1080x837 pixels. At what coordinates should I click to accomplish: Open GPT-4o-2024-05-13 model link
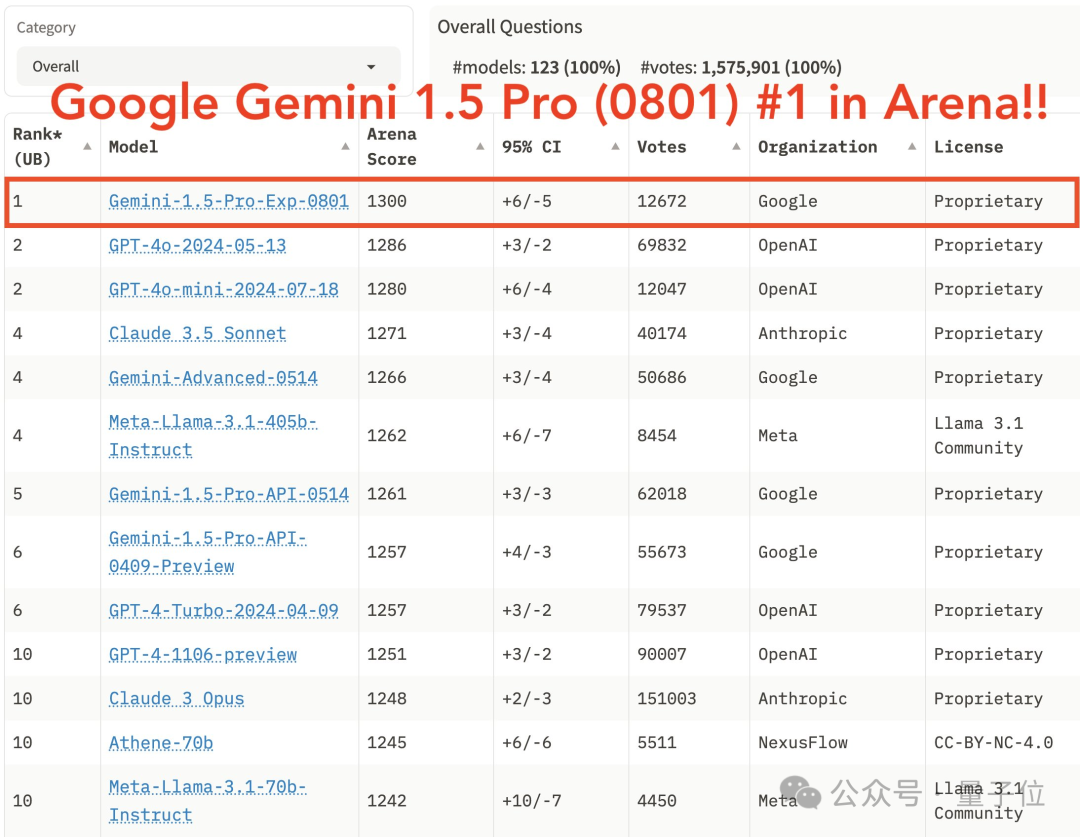197,245
